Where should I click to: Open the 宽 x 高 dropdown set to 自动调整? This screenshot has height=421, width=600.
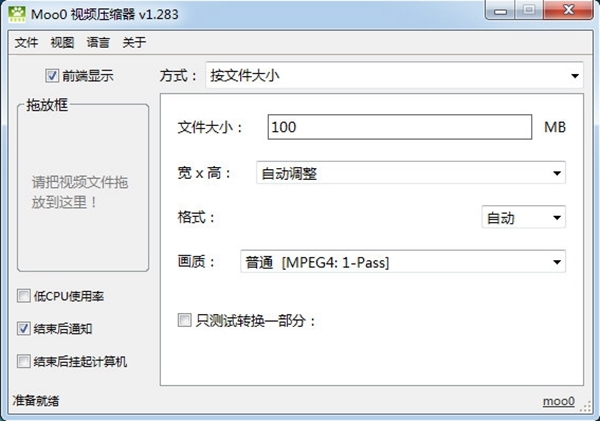tap(410, 173)
